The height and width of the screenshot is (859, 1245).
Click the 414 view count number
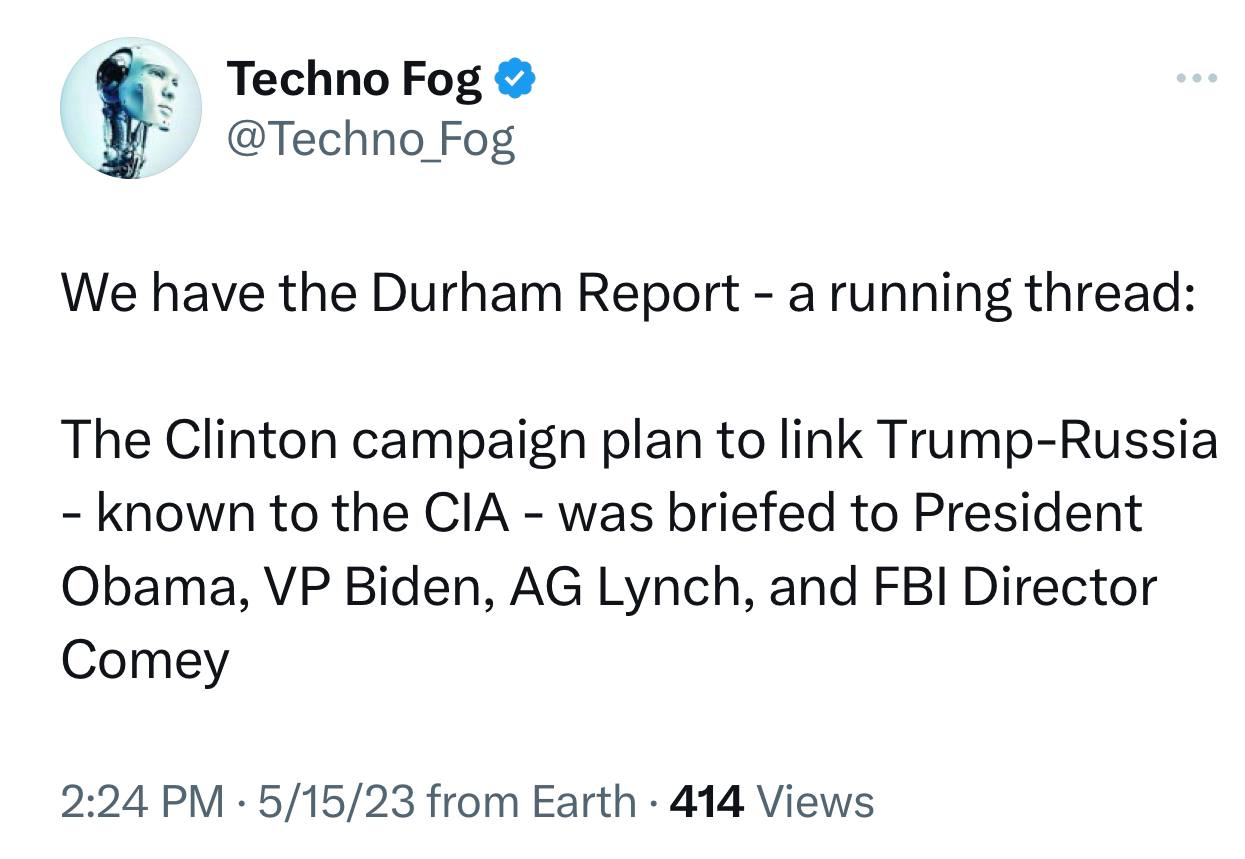pyautogui.click(x=709, y=802)
